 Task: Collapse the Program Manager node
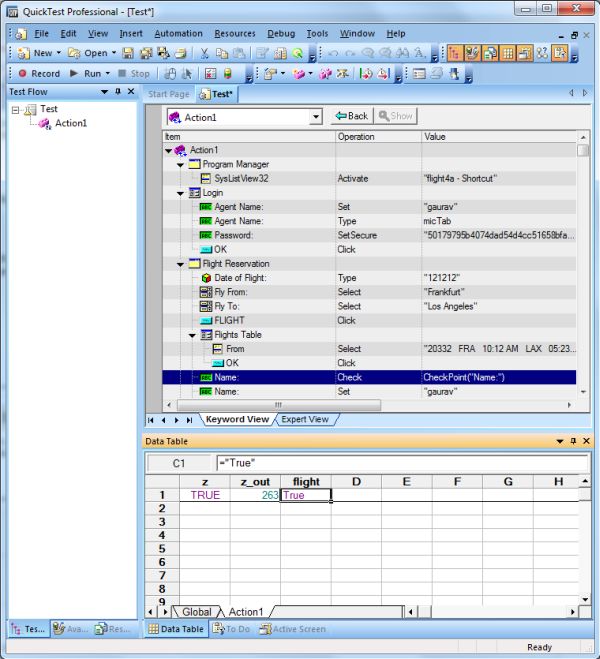(x=180, y=165)
